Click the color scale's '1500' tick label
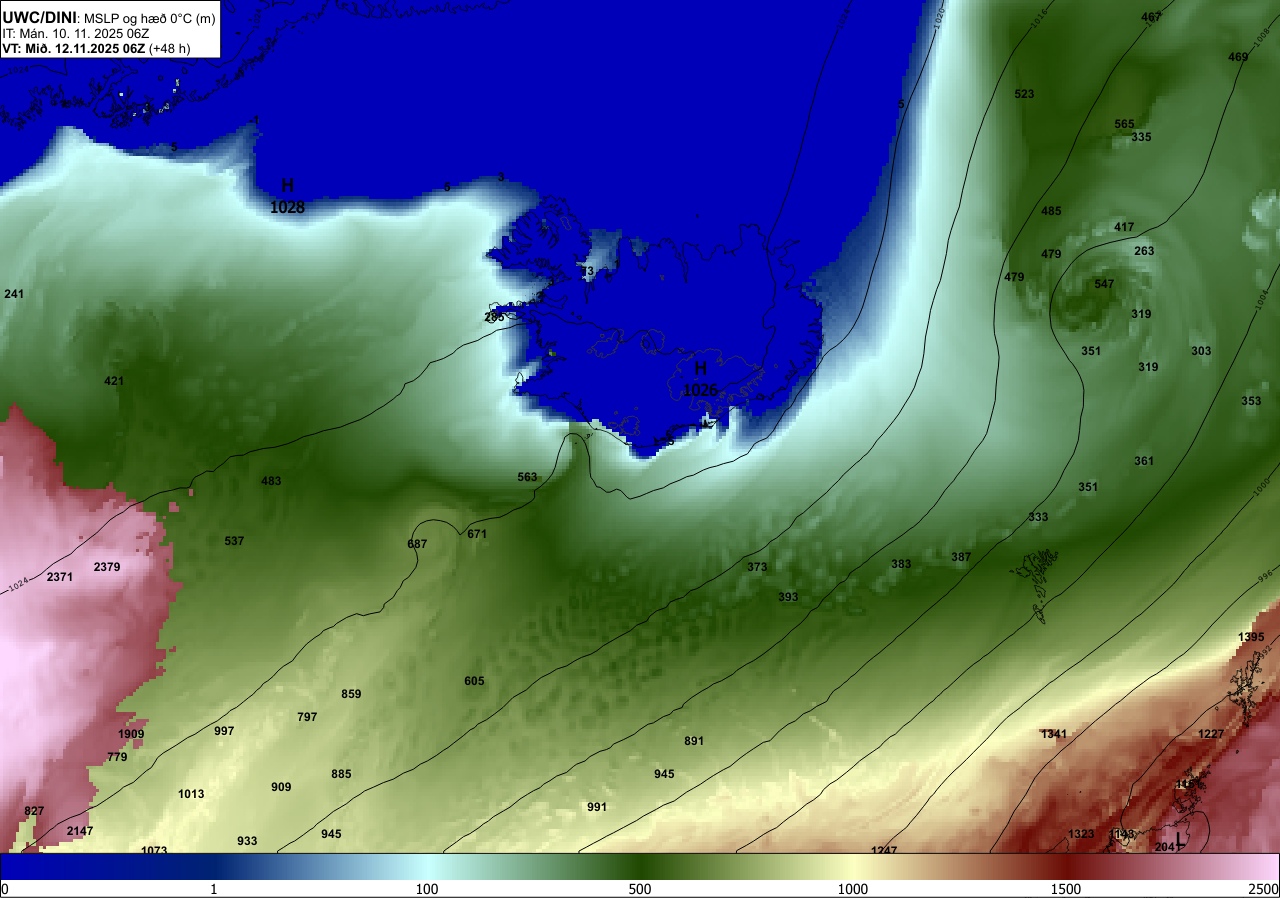Viewport: 1280px width, 898px height. tap(1066, 889)
